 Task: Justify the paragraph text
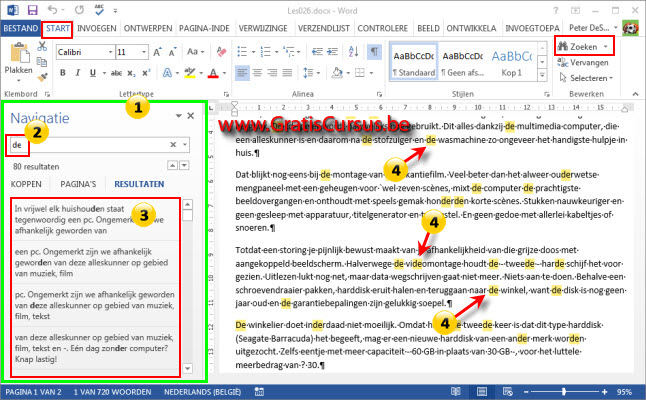tap(287, 73)
